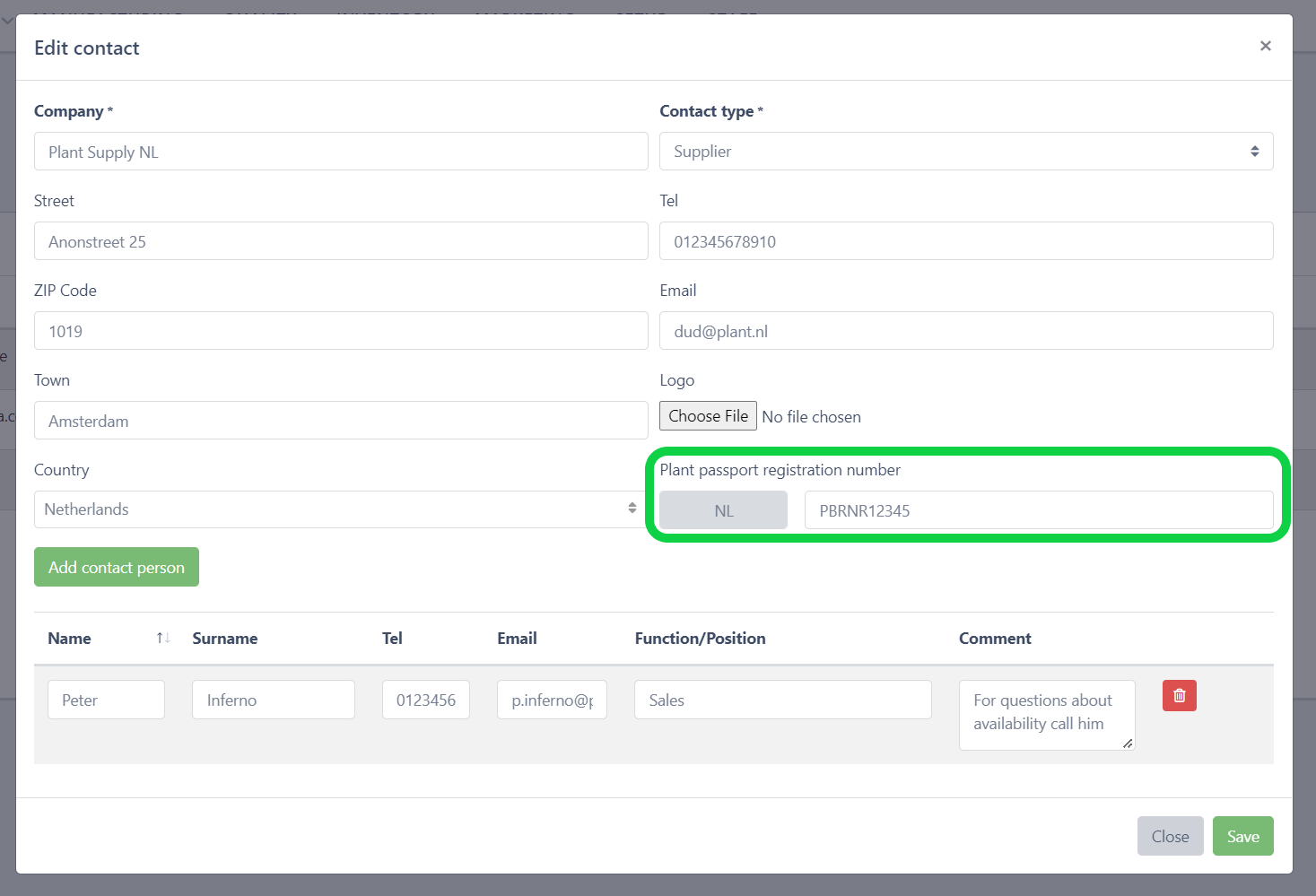This screenshot has height=896, width=1316.
Task: Delete the Peter Inferno contact person row
Action: [x=1179, y=696]
